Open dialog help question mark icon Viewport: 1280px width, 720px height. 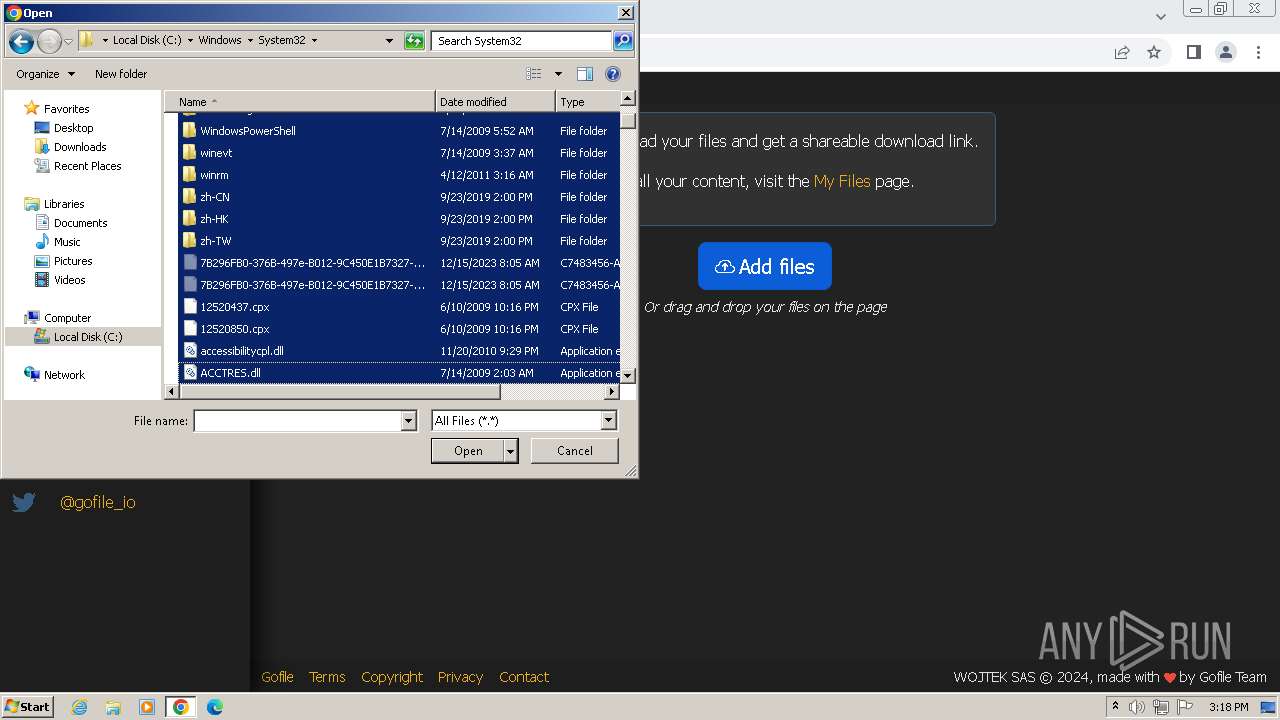pos(613,74)
